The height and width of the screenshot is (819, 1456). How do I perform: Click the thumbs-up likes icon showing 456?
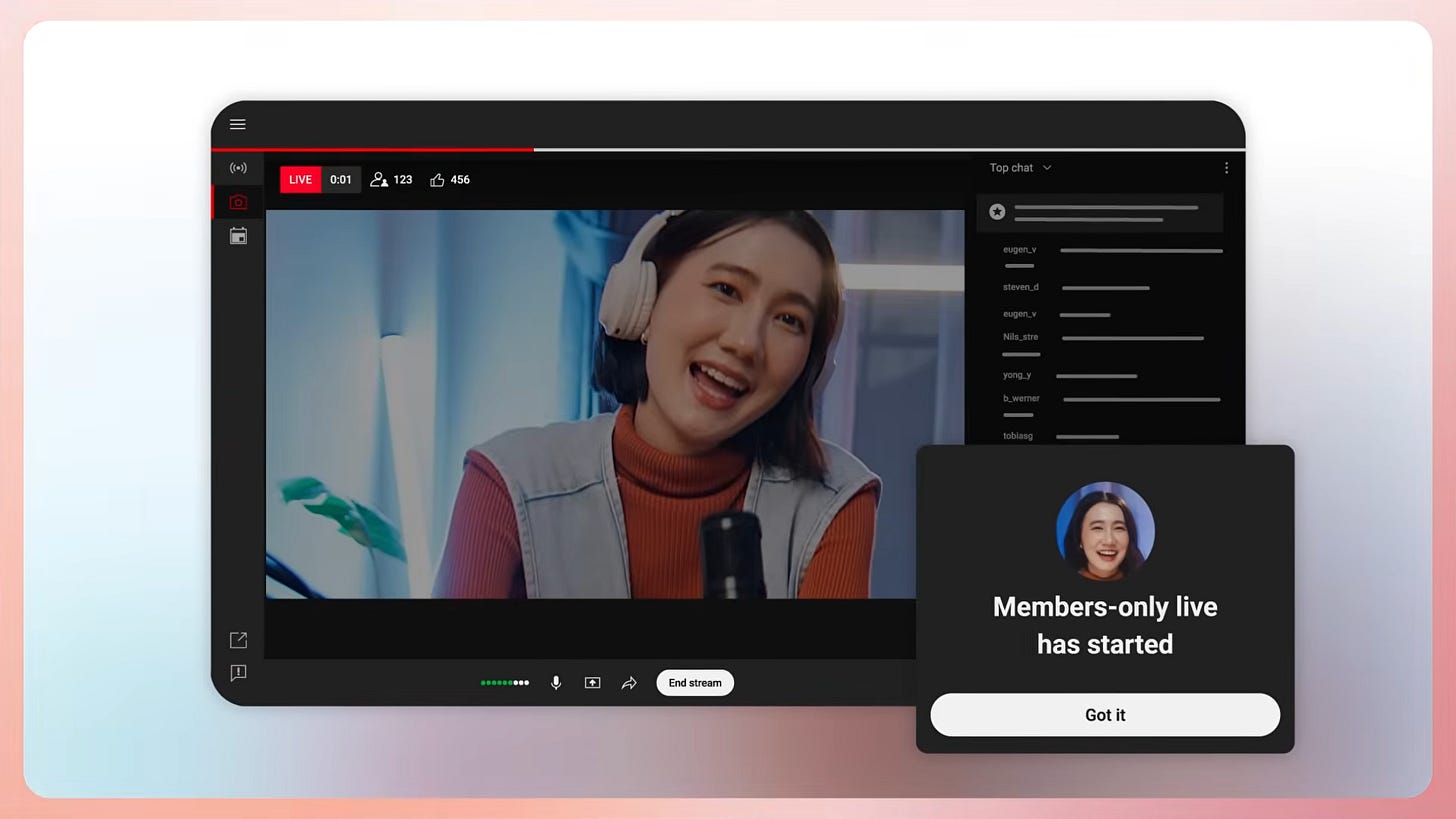437,180
